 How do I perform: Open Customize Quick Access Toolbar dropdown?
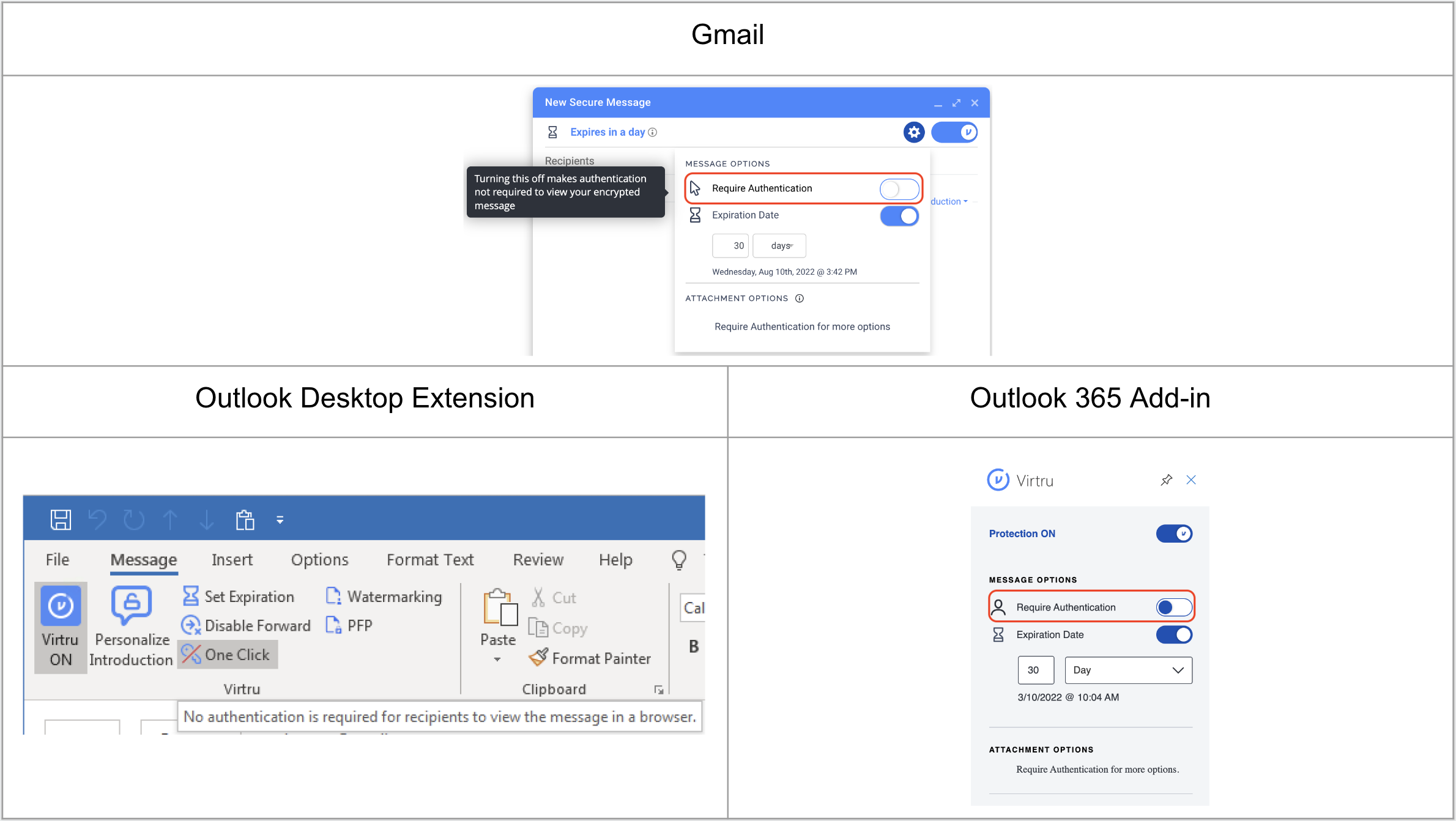[280, 520]
